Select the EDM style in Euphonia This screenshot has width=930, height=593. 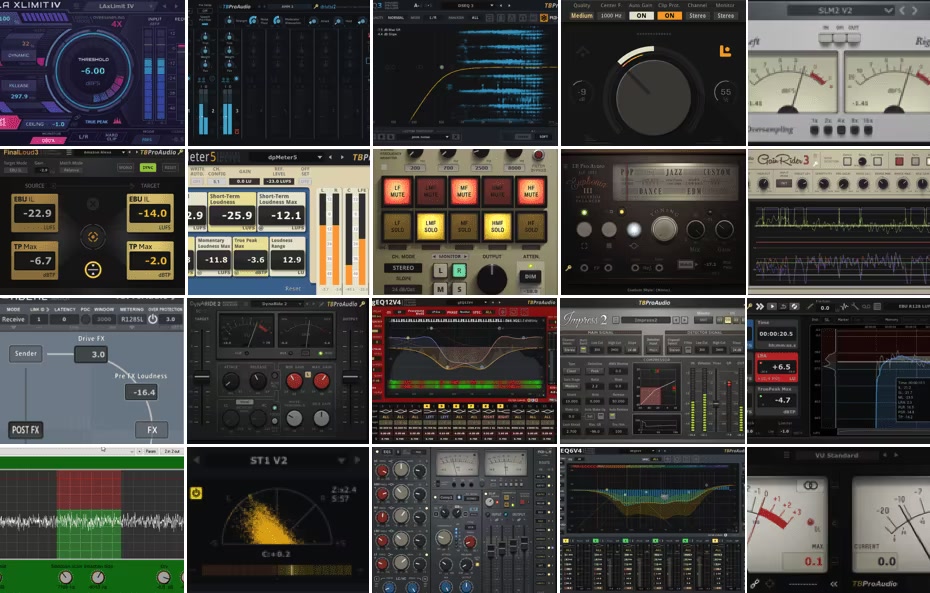pyautogui.click(x=694, y=192)
